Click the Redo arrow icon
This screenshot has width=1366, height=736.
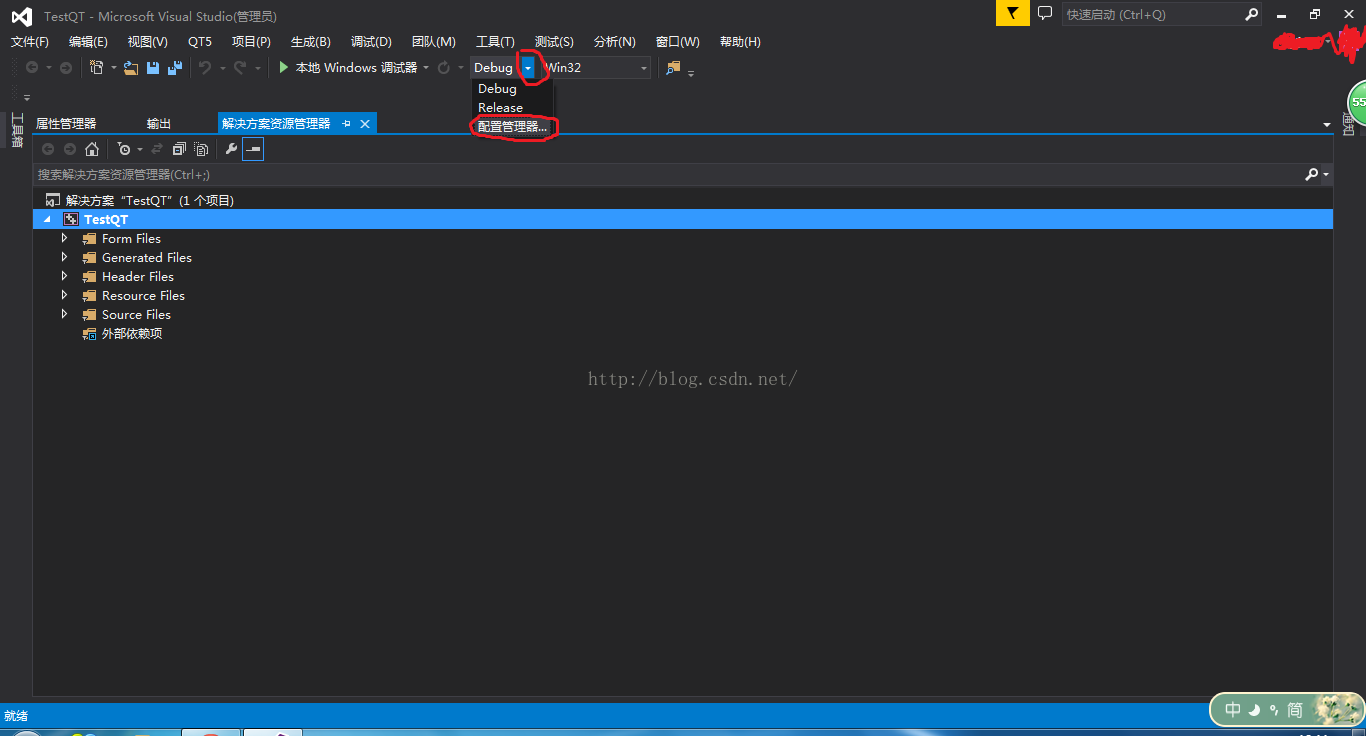click(240, 67)
